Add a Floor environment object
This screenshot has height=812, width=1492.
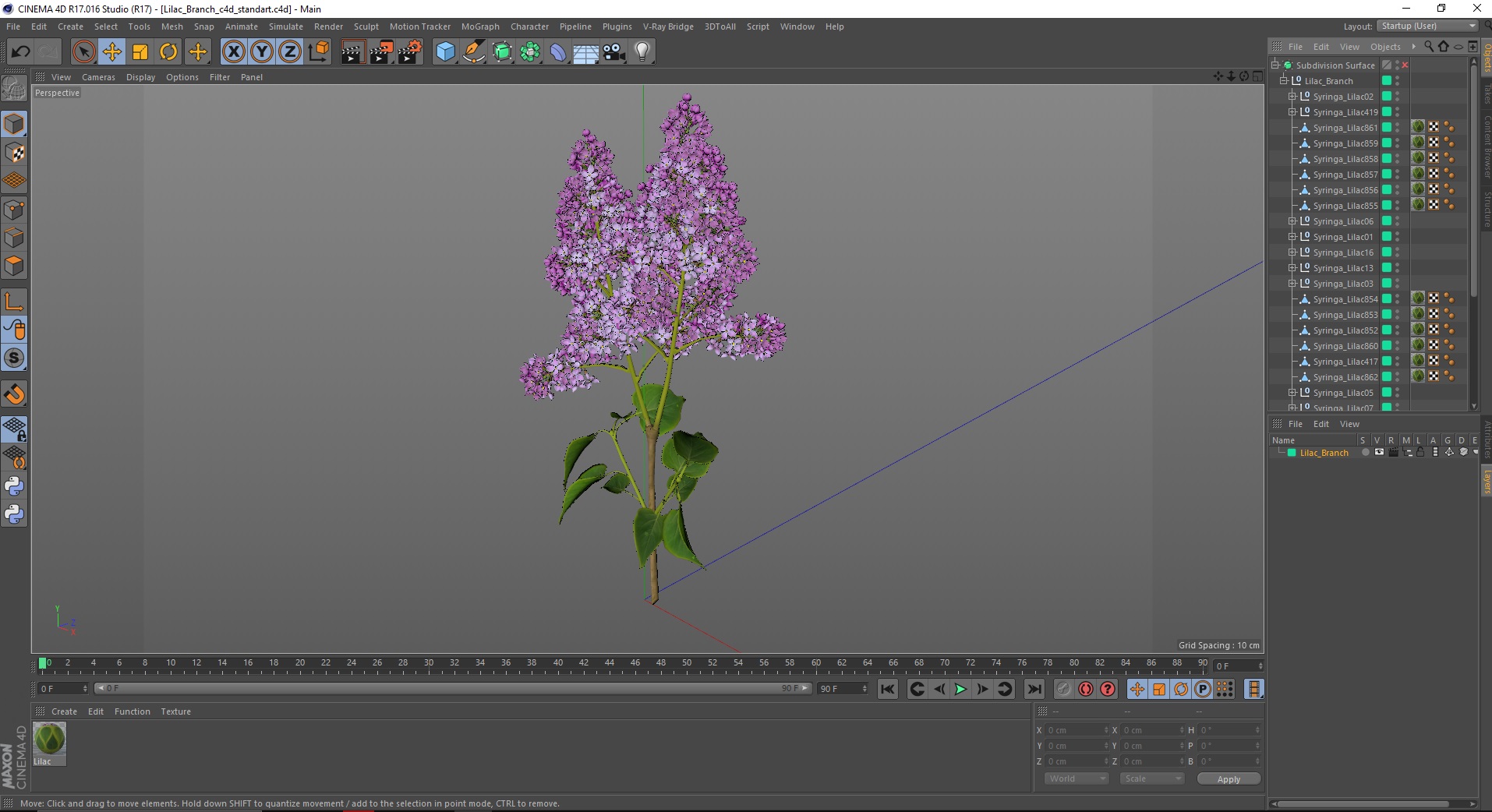click(586, 52)
